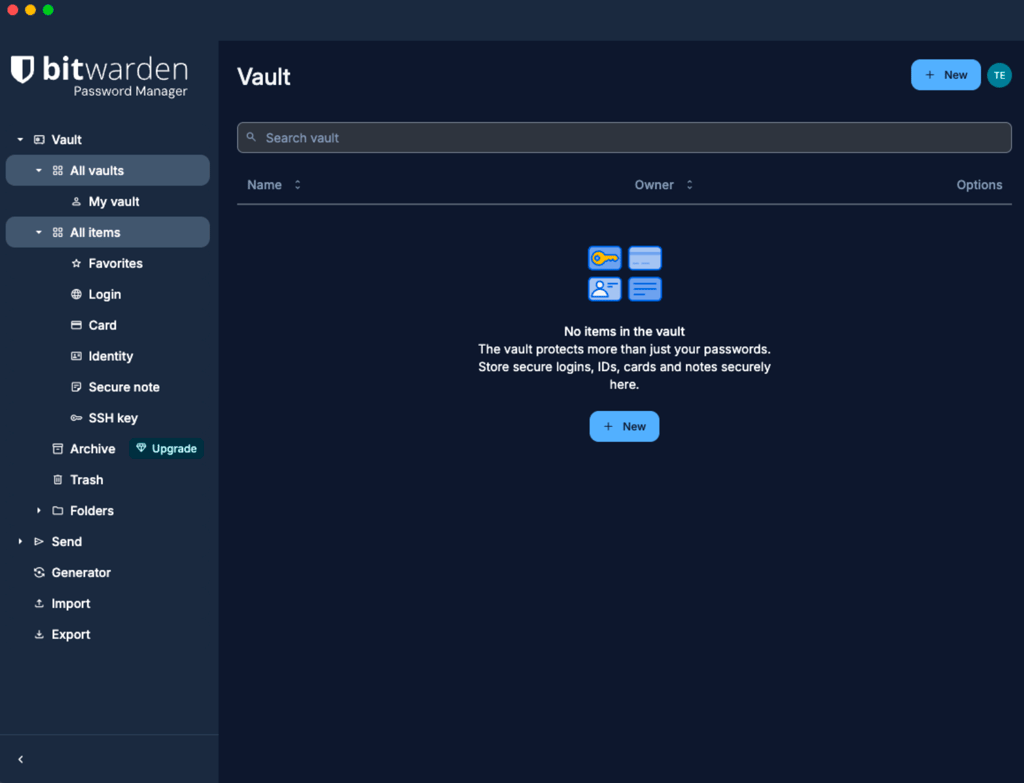Screen dimensions: 1024x783
Task: Filter by Secure note items
Action: click(x=124, y=387)
